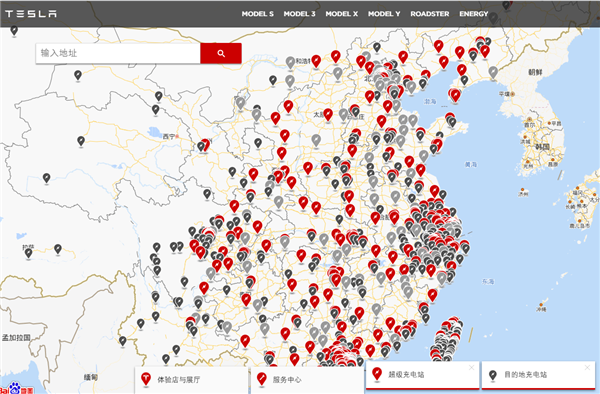Click the 黄海 sea label on the map
Image resolution: width=600 pixels, height=394 pixels.
click(471, 164)
